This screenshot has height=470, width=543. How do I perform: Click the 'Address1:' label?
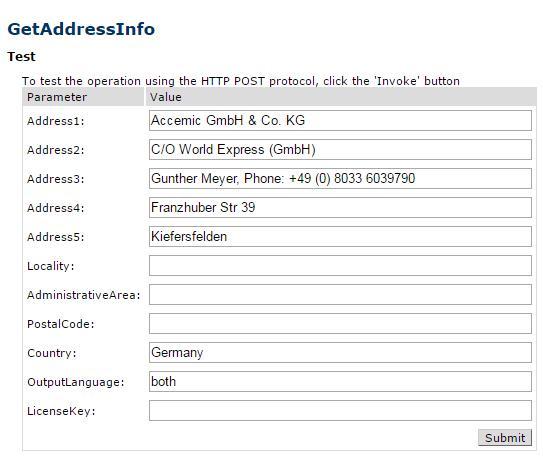(55, 121)
